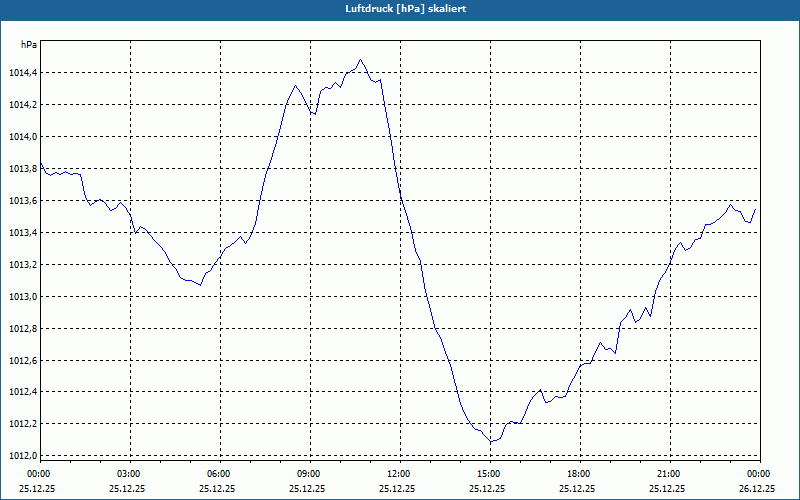Pick the 1013,2 y-axis tick label

(23, 265)
